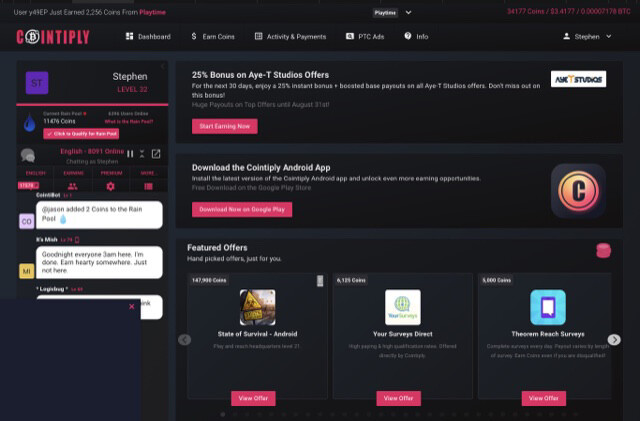Click the account person icon
Image resolution: width=640 pixels, height=421 pixels.
click(567, 36)
